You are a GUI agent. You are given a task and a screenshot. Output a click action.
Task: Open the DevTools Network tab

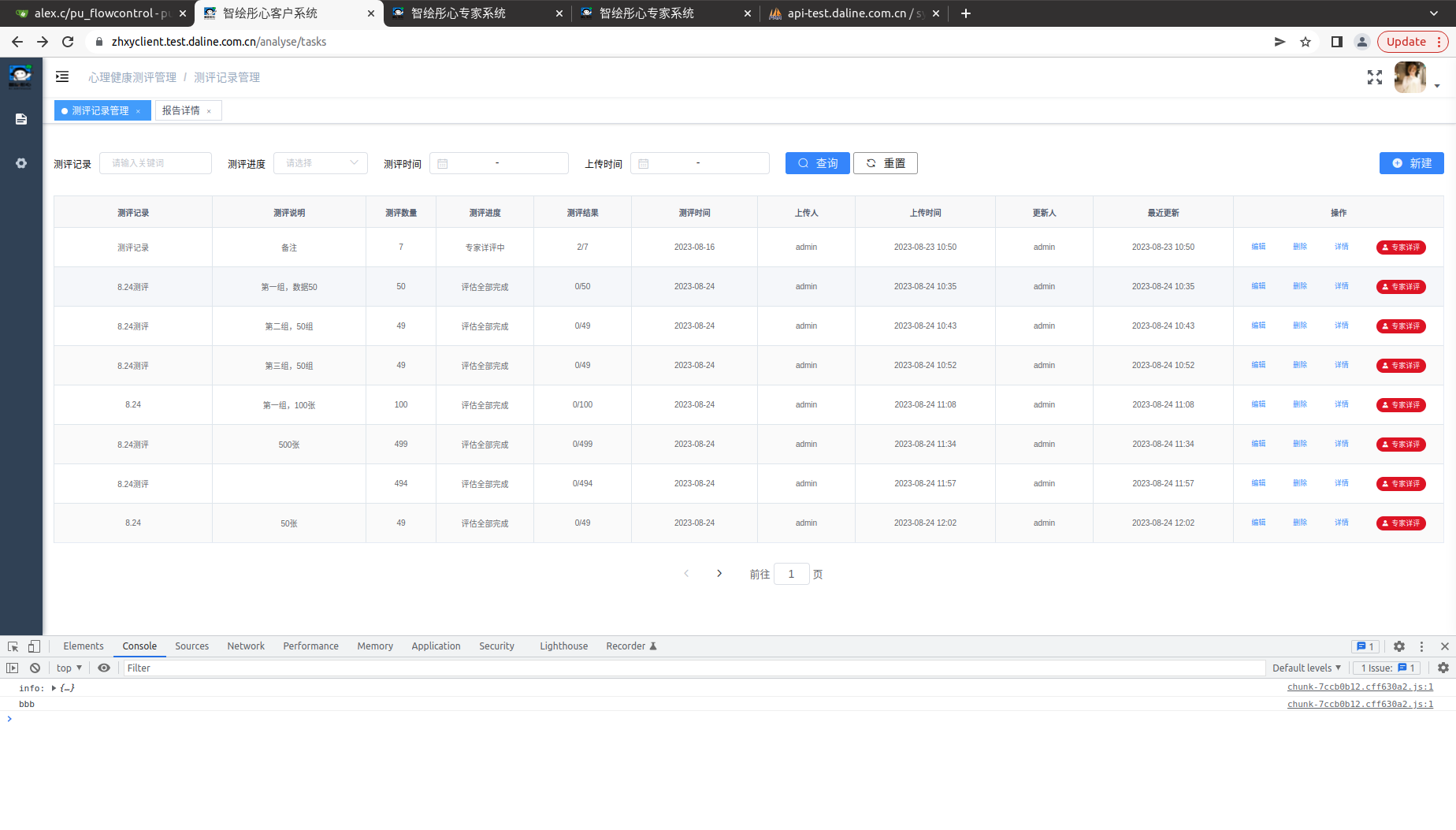tap(246, 646)
